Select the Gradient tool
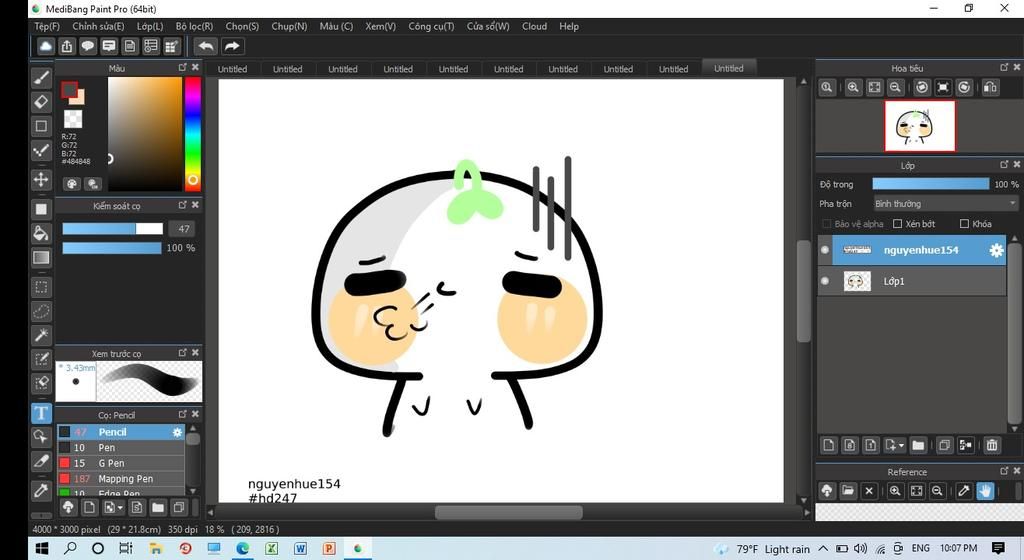Screen dimensions: 1024x560 point(41,257)
